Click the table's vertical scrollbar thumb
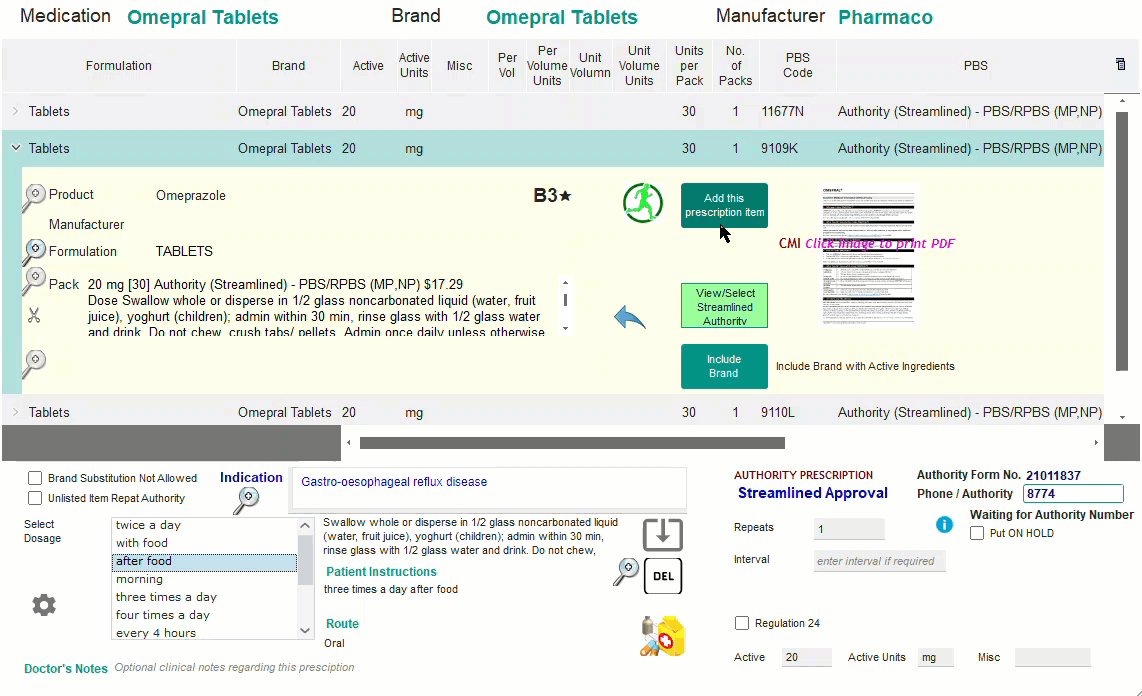Image resolution: width=1142 pixels, height=696 pixels. tap(1122, 242)
